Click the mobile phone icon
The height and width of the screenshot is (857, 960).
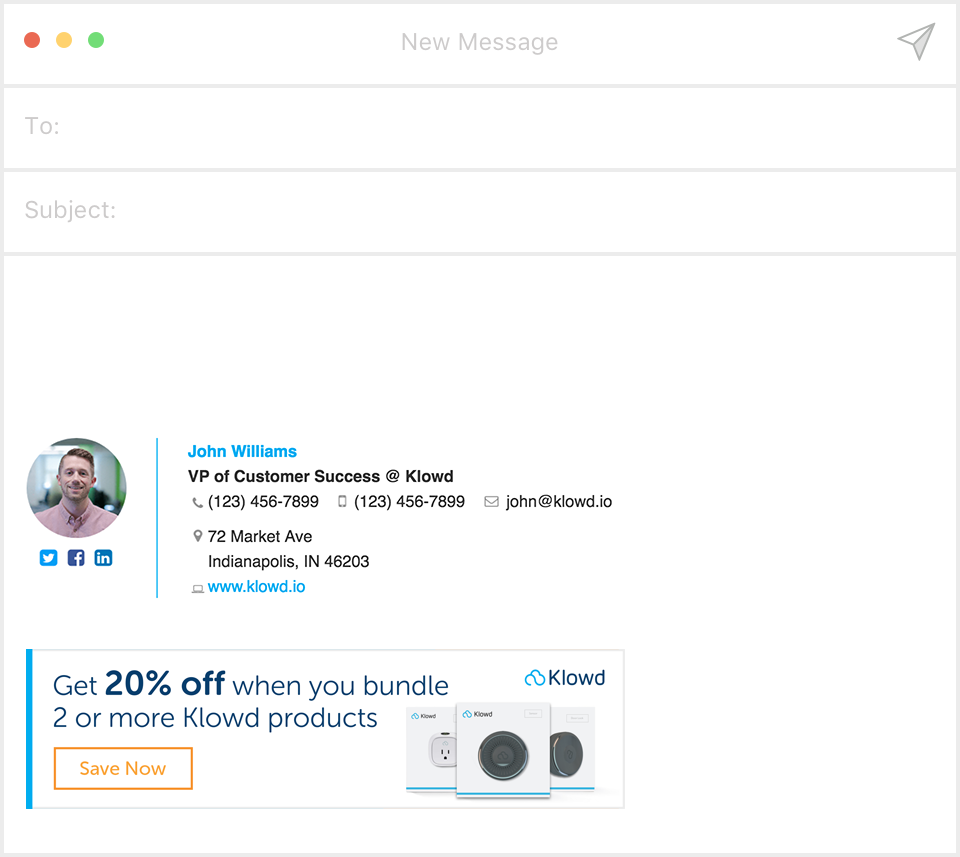342,502
